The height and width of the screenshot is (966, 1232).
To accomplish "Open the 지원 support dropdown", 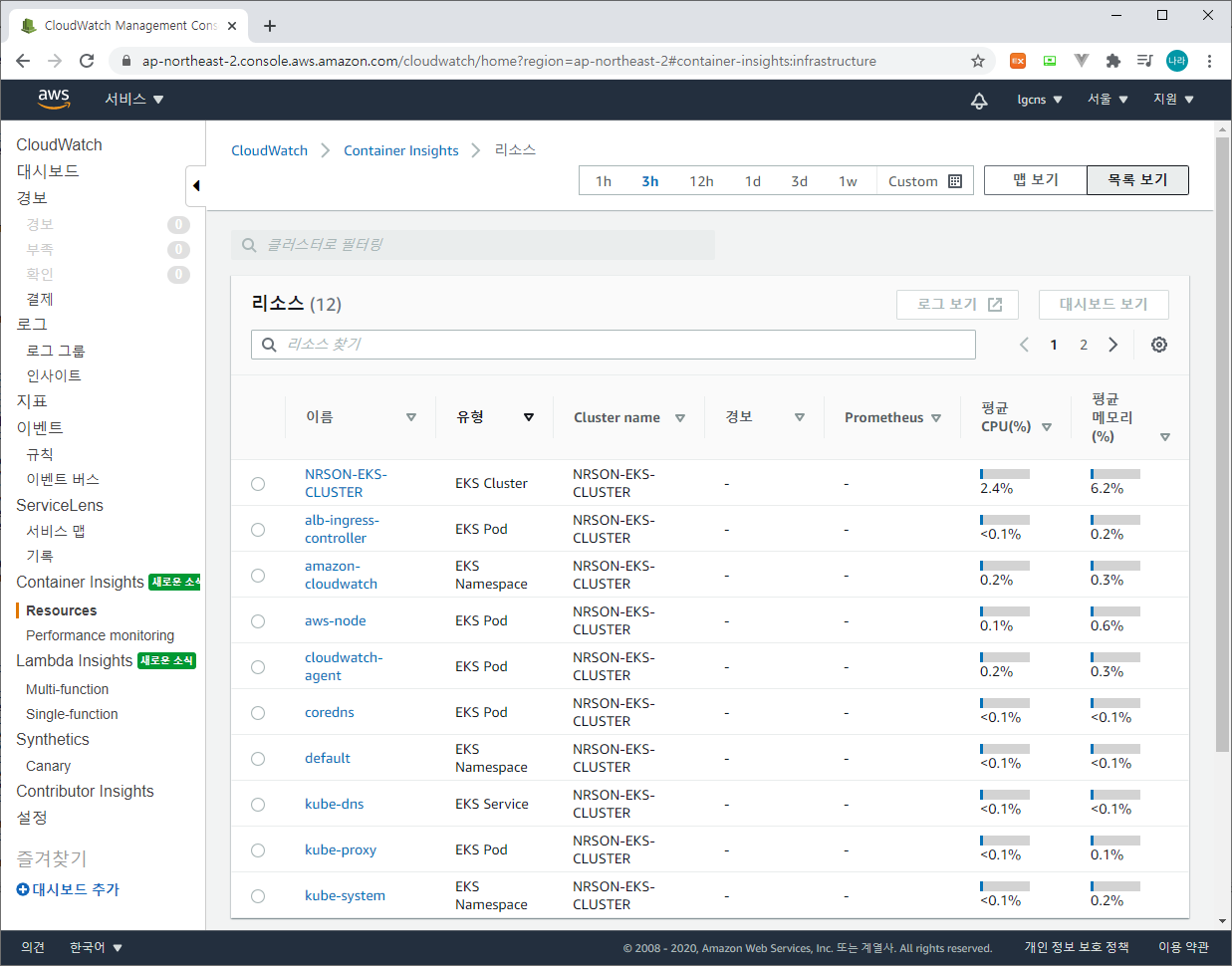I will point(1173,100).
